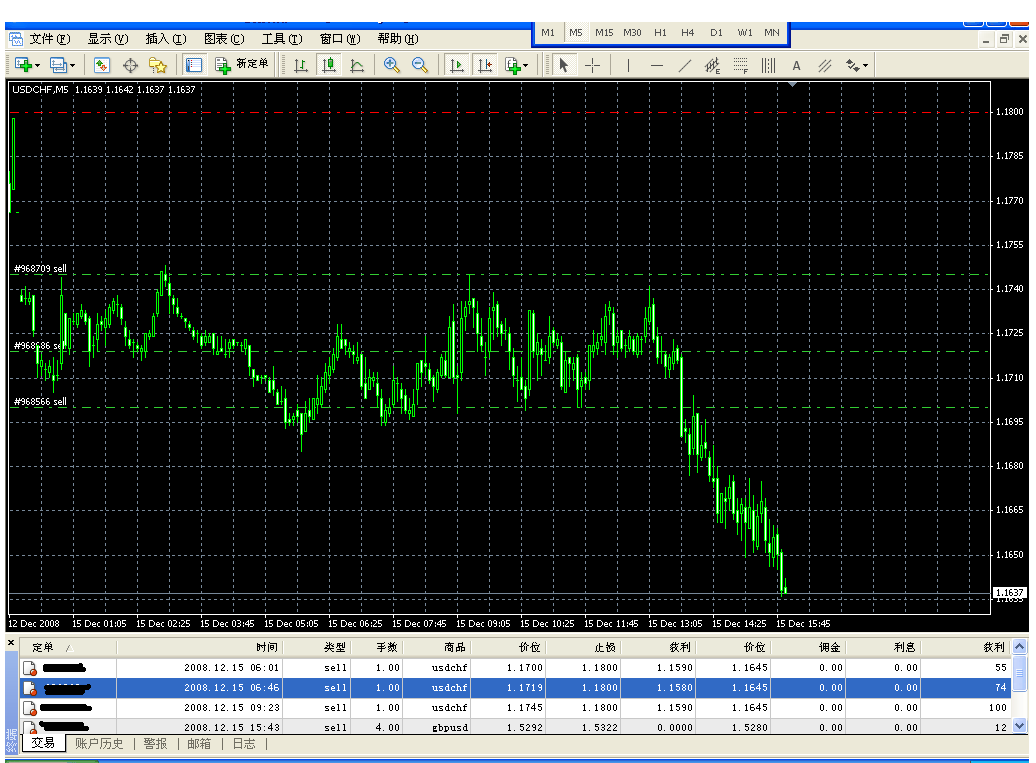Zoom in on the chart
Screen dimensions: 1036x763
click(392, 65)
